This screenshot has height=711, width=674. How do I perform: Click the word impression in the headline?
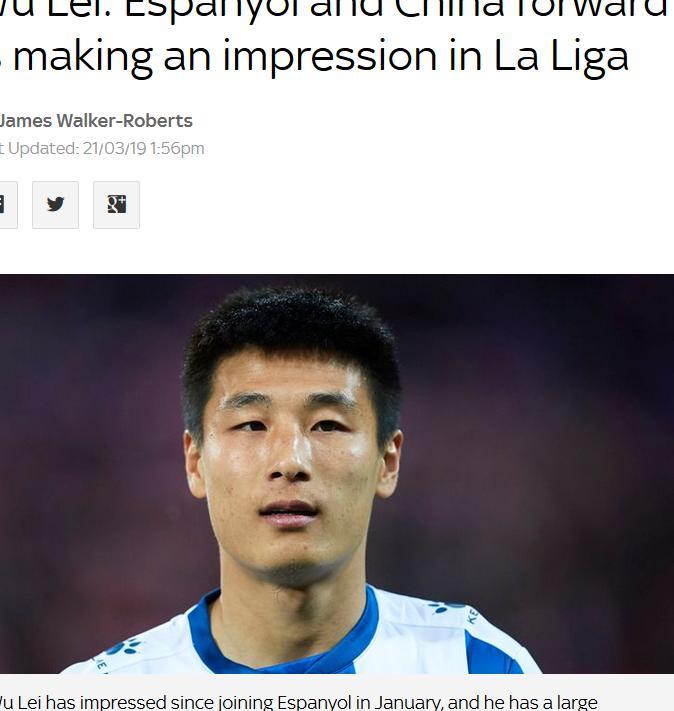[x=330, y=58]
